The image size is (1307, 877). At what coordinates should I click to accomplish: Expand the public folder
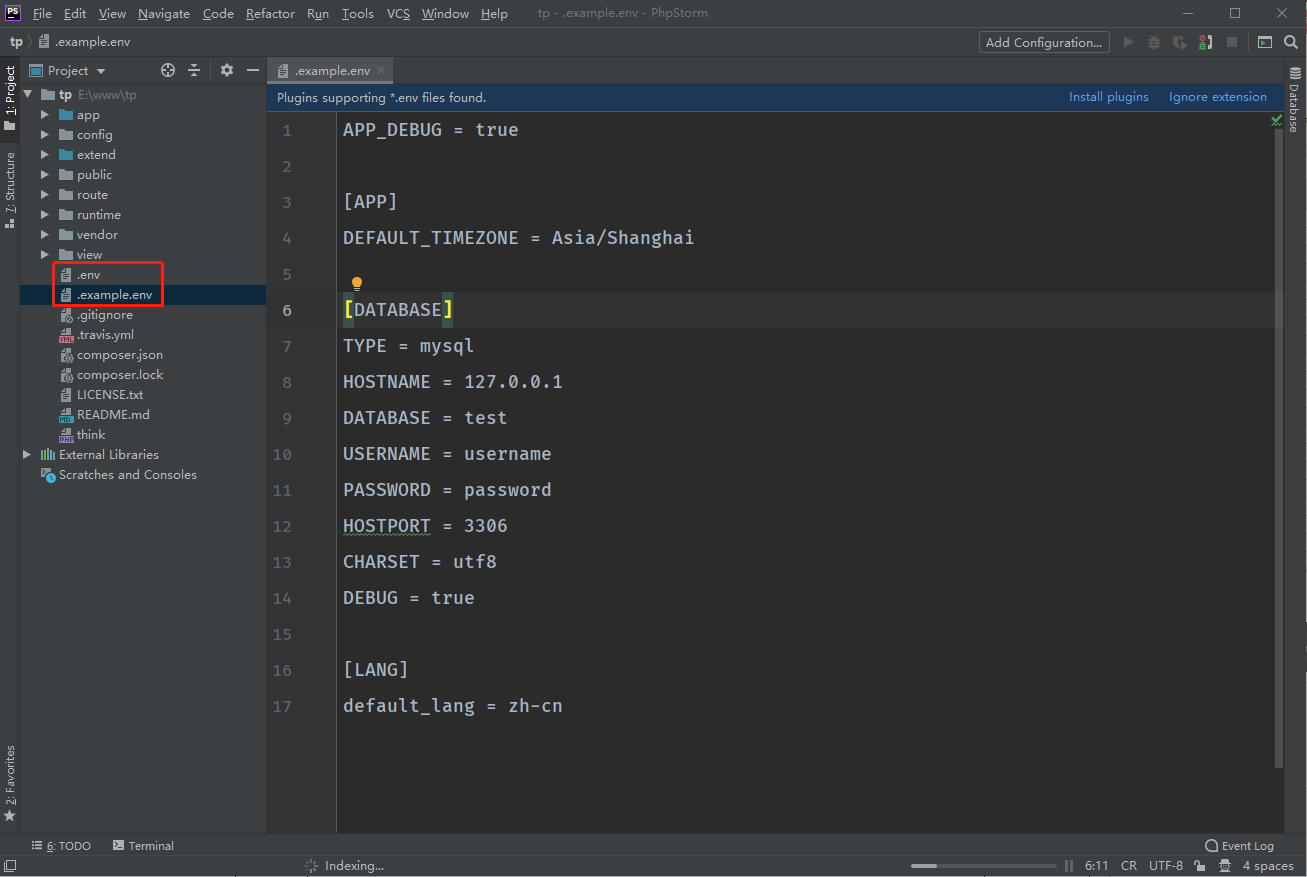tap(45, 175)
